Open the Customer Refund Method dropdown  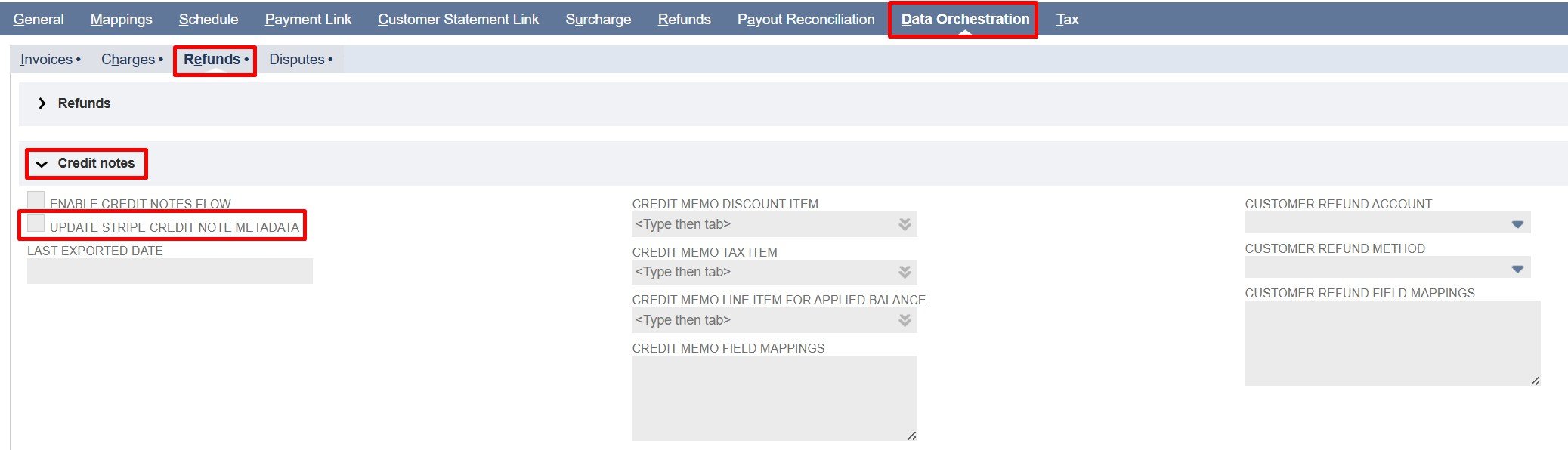[1517, 269]
